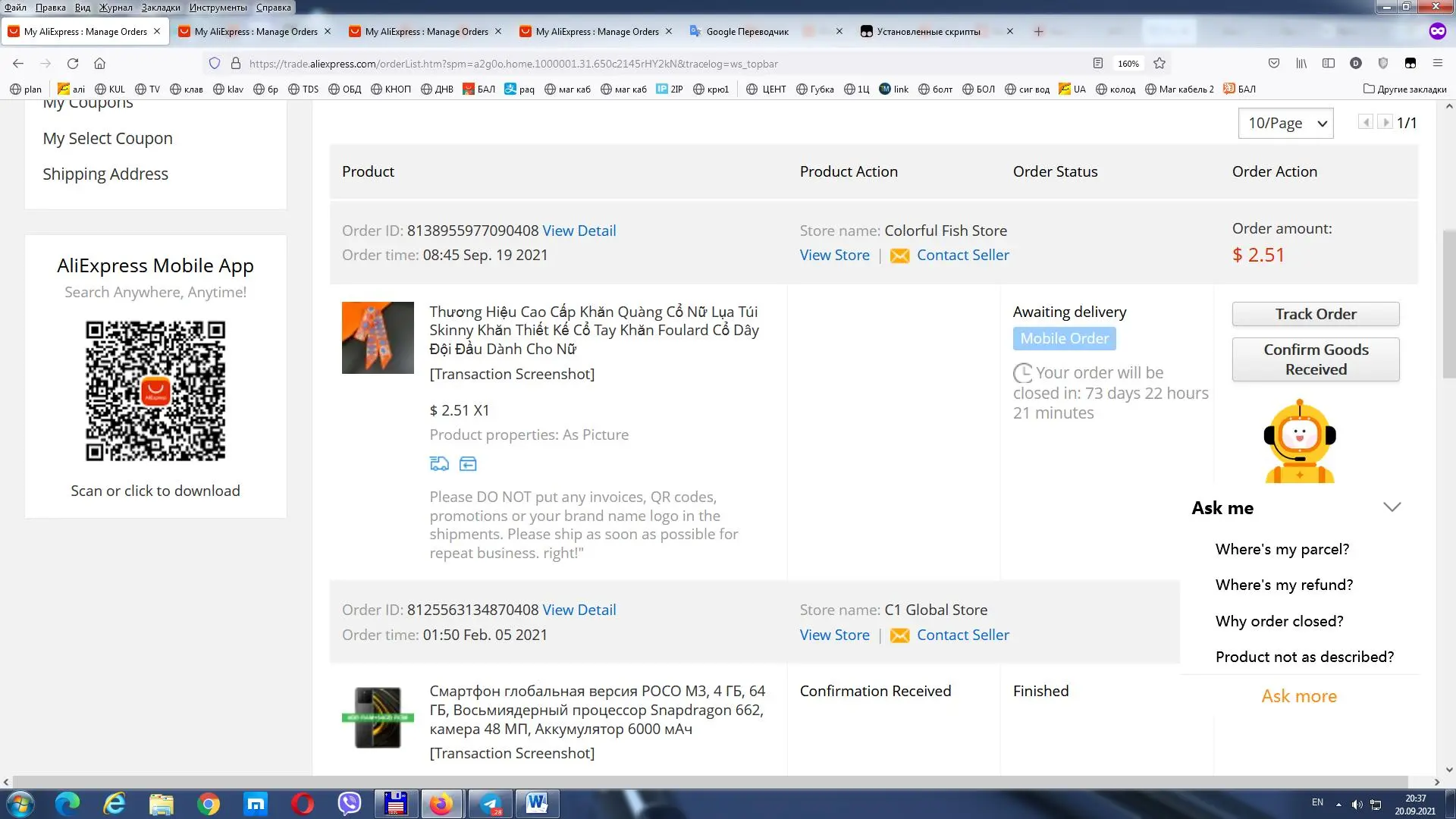This screenshot has height=819, width=1456.
Task: Open the scarf product thumbnail
Action: [x=378, y=337]
